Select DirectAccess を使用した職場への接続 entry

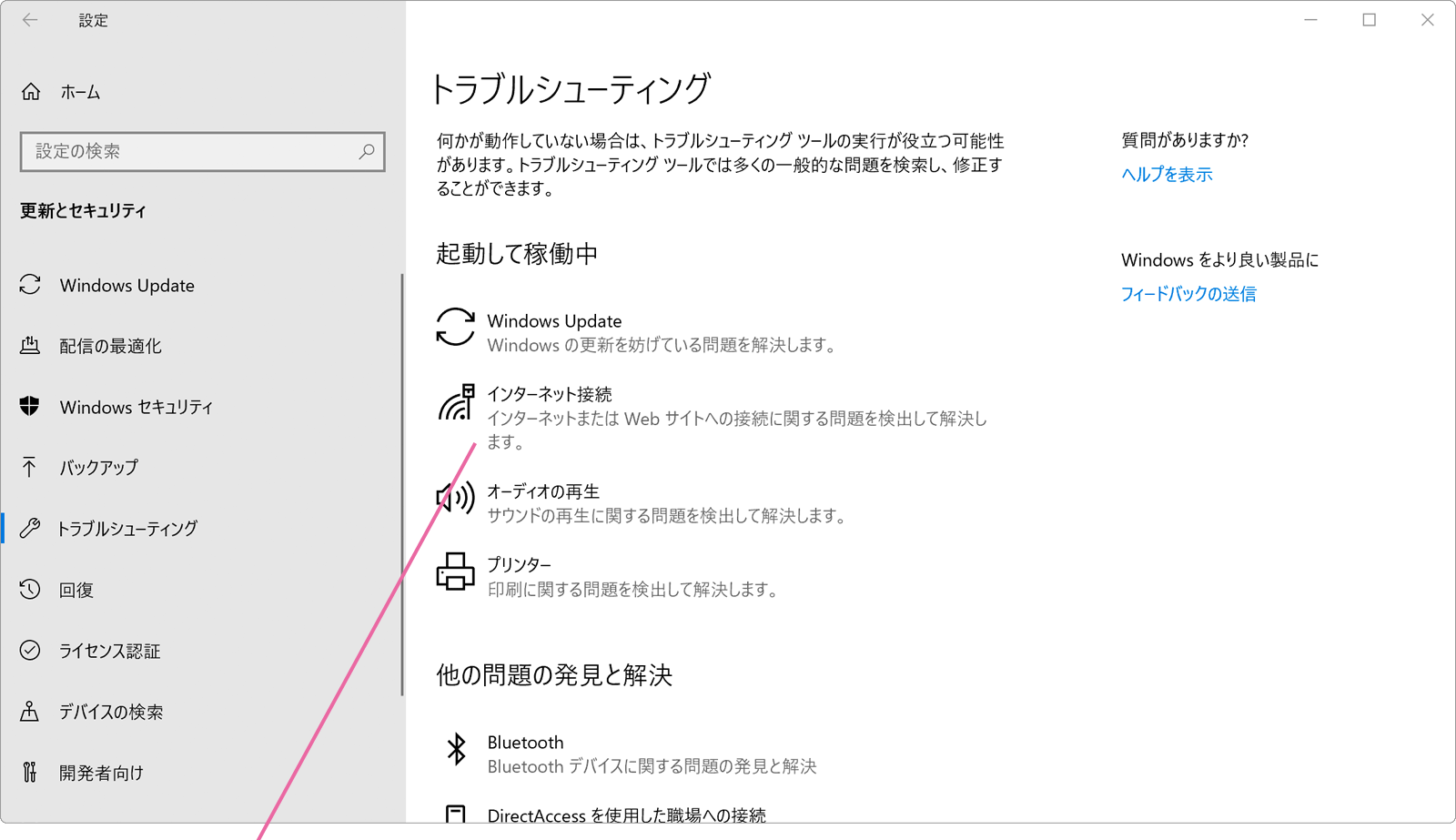(627, 815)
